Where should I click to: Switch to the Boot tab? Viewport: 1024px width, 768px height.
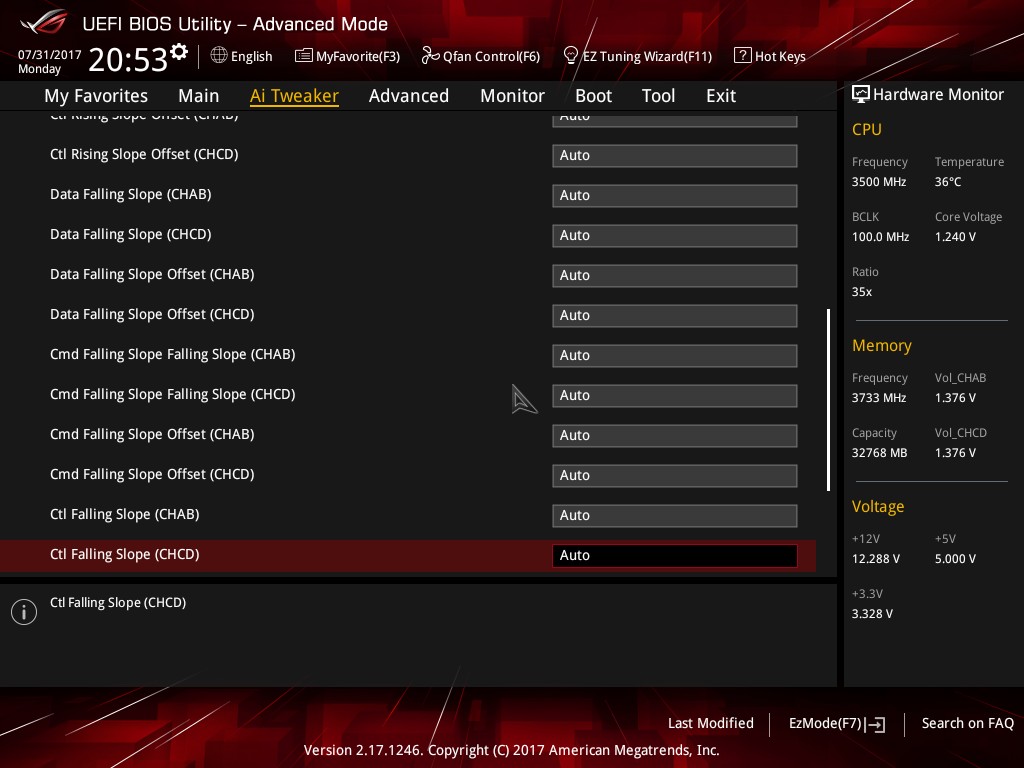coord(593,96)
